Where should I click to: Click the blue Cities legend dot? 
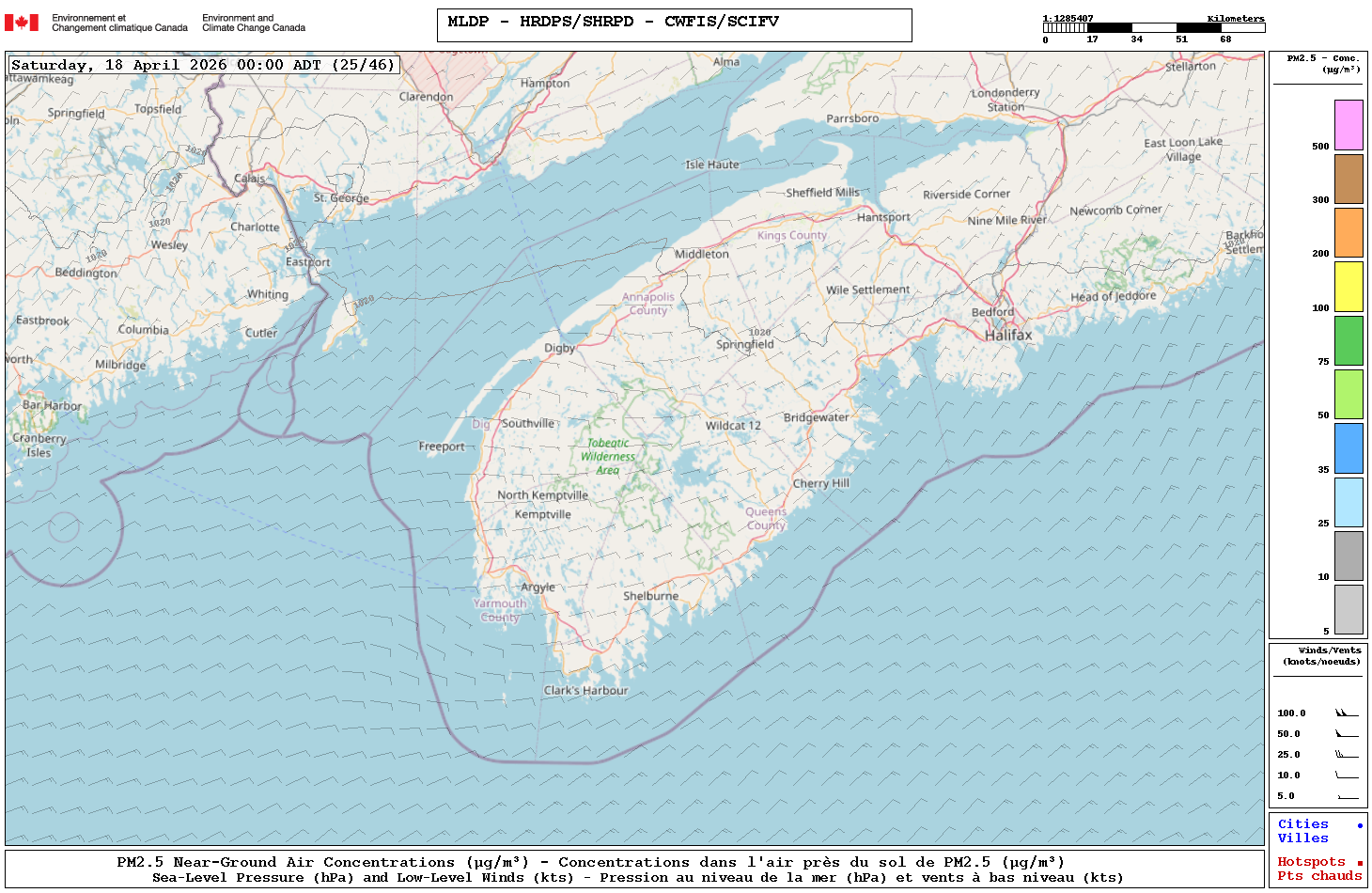tap(1359, 825)
